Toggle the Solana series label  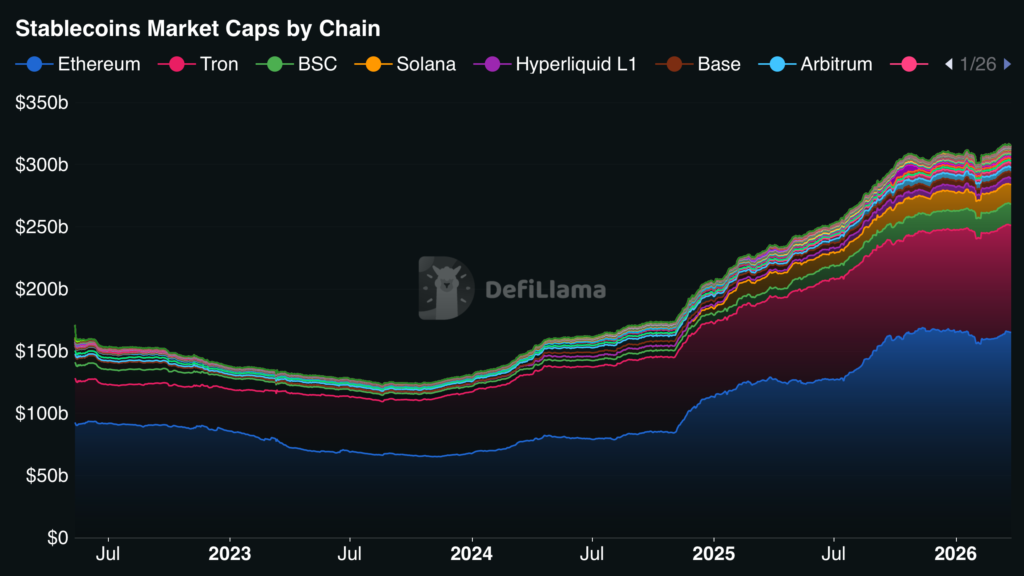click(x=426, y=64)
